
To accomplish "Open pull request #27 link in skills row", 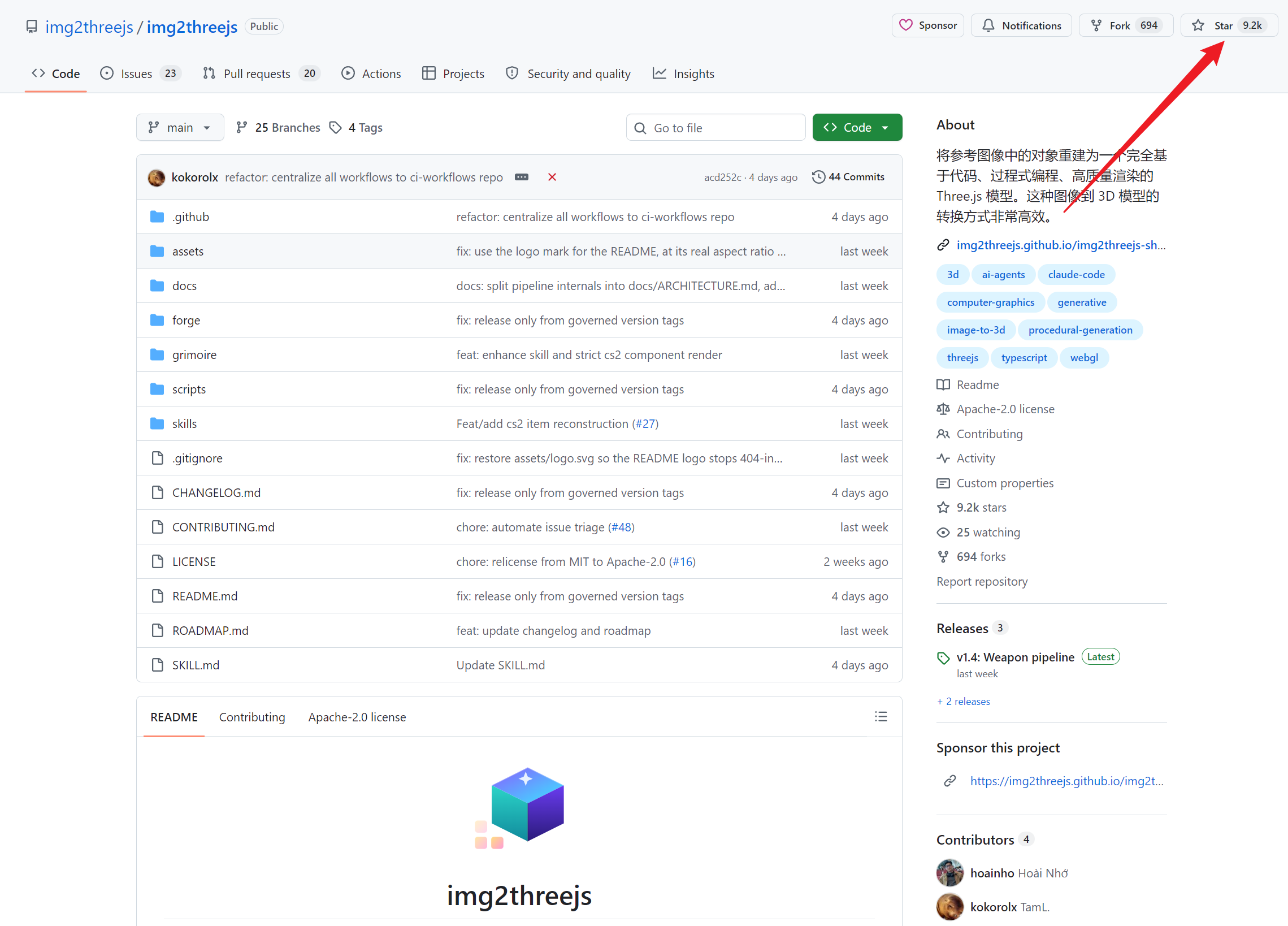I will click(646, 424).
